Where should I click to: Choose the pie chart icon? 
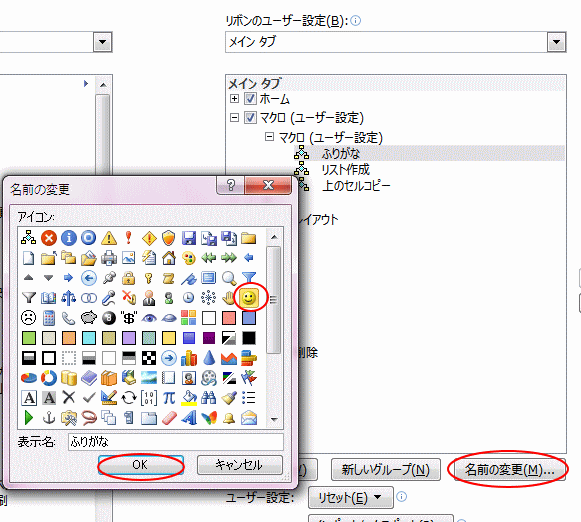pyautogui.click(x=29, y=378)
